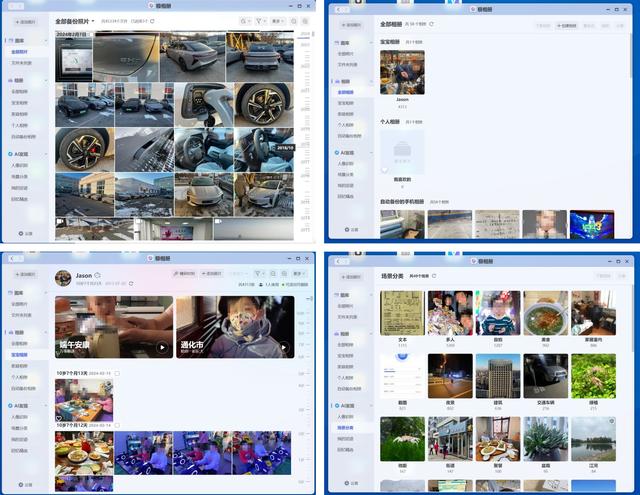
Task: Select 场景分类 in the scene window's sidebar
Action: click(x=345, y=427)
